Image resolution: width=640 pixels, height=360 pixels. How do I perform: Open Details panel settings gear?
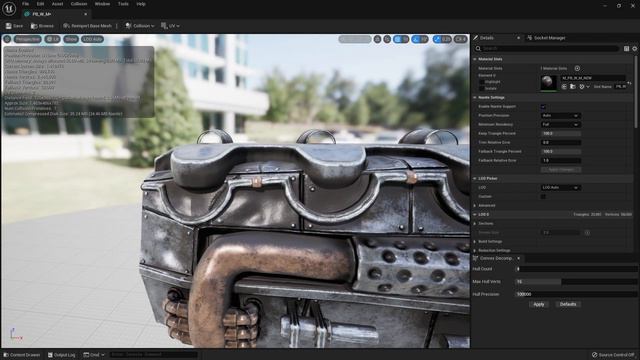[635, 49]
